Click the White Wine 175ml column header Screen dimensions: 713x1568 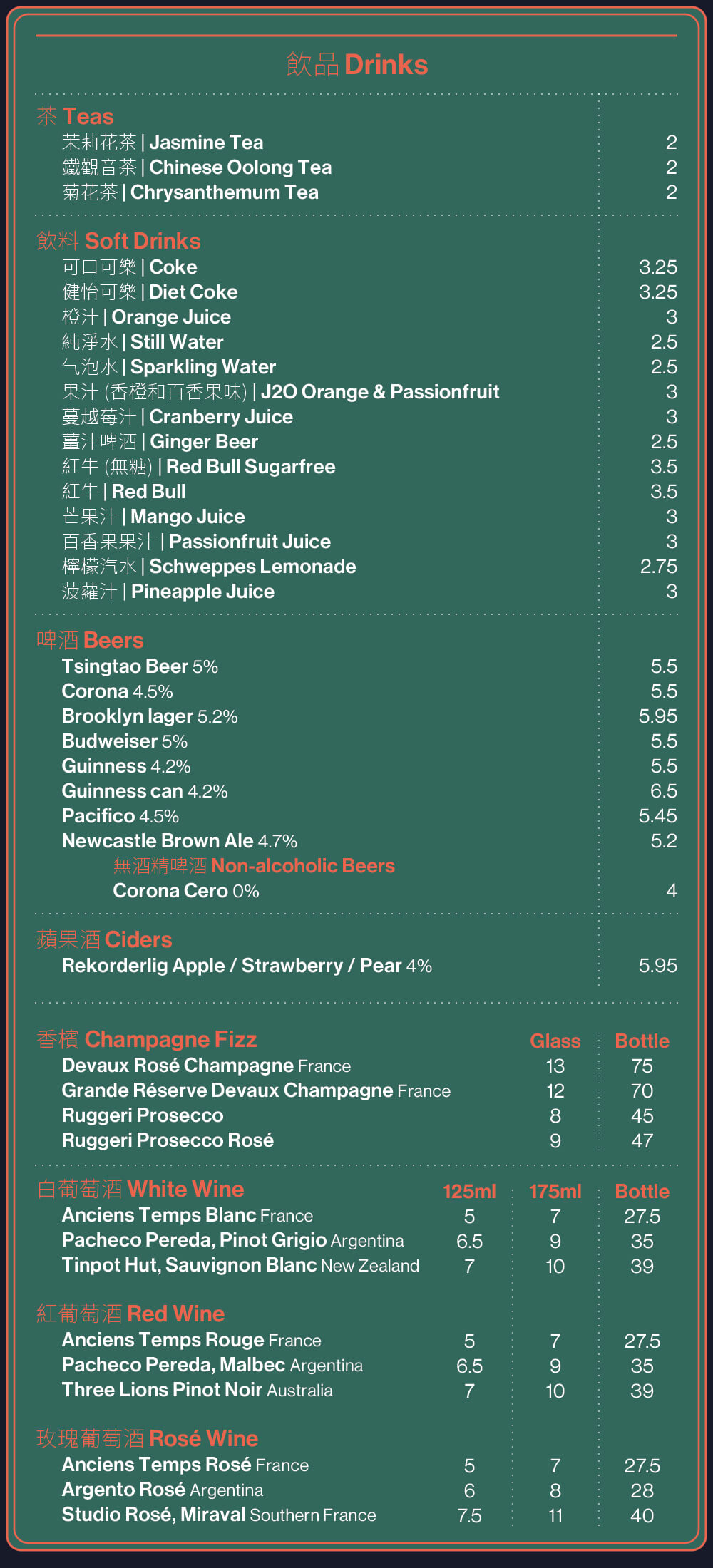tap(555, 1192)
